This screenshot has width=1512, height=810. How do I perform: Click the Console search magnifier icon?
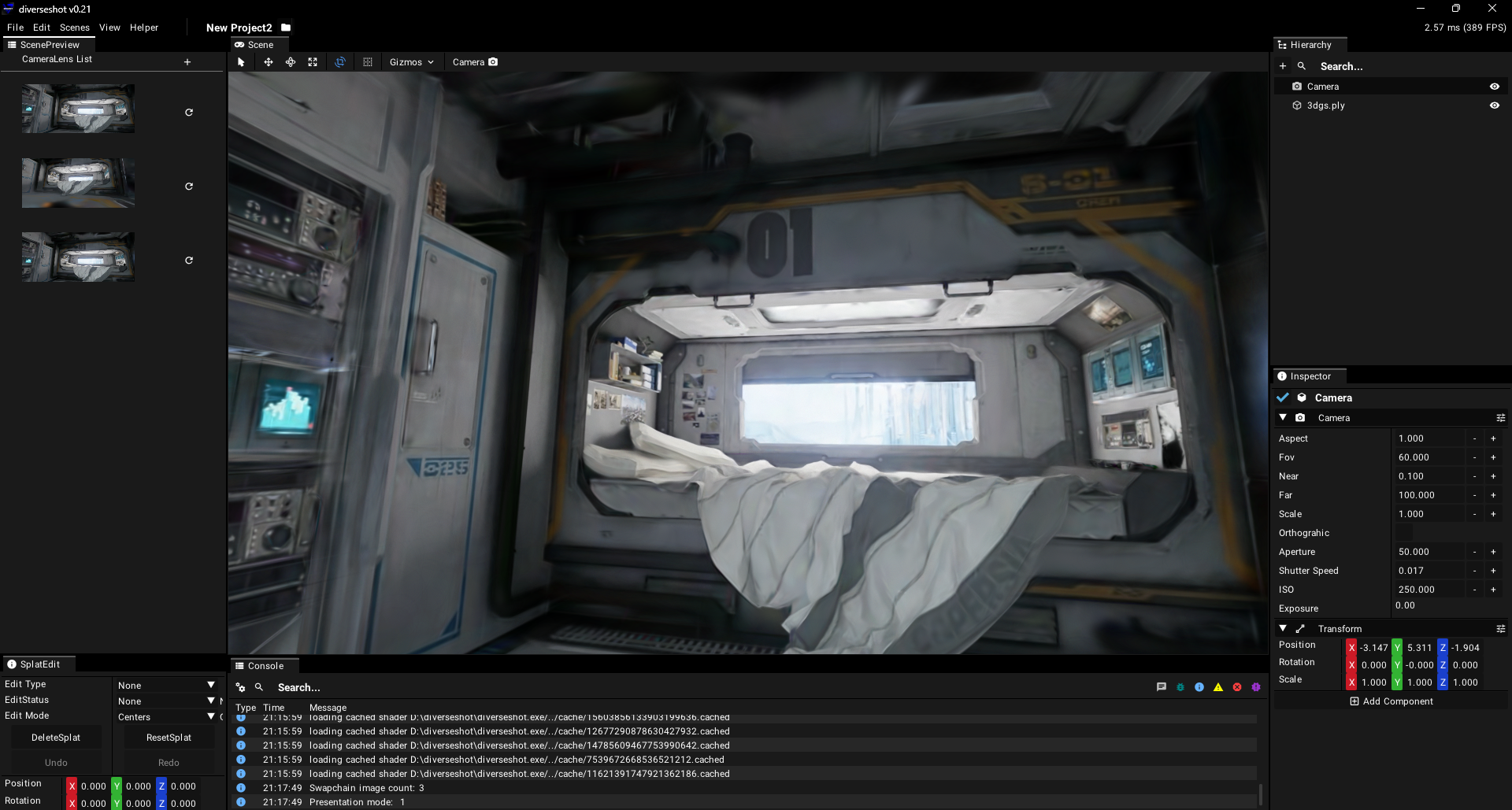pyautogui.click(x=259, y=687)
